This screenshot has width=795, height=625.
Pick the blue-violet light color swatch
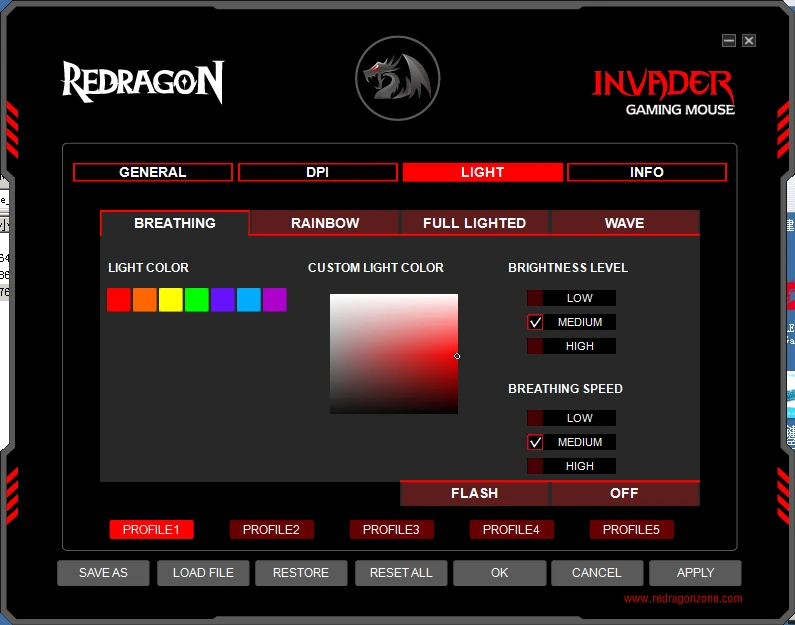[x=223, y=300]
